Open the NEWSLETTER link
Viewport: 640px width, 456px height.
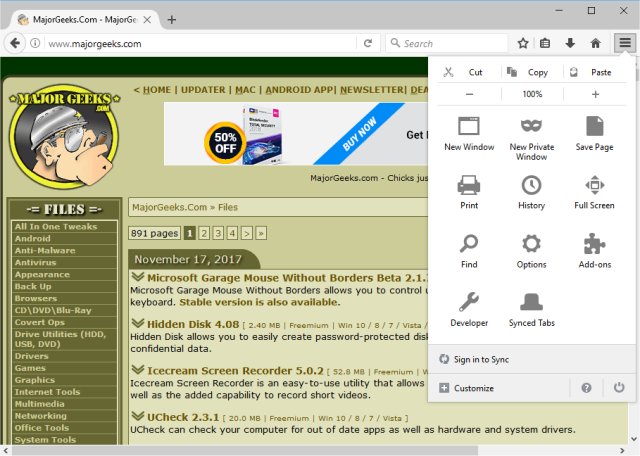[x=372, y=90]
